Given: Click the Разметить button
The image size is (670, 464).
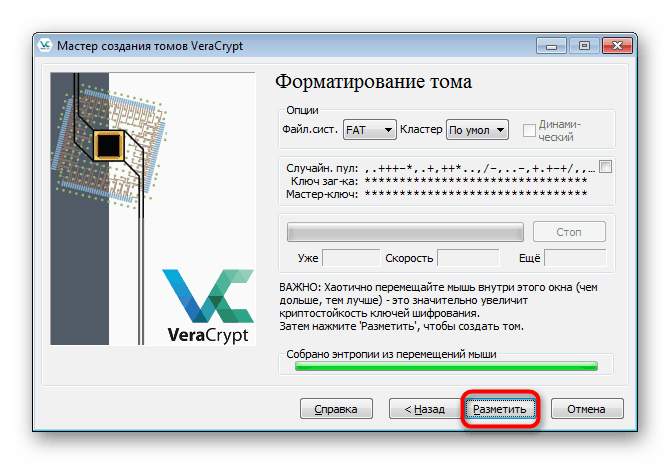Looking at the screenshot, I should 500,409.
